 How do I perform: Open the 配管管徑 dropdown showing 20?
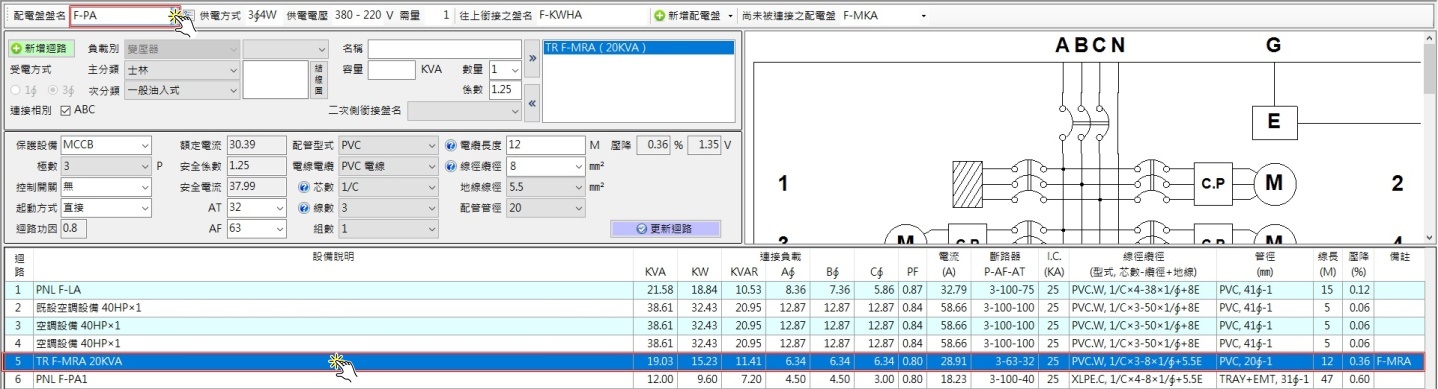coord(545,208)
